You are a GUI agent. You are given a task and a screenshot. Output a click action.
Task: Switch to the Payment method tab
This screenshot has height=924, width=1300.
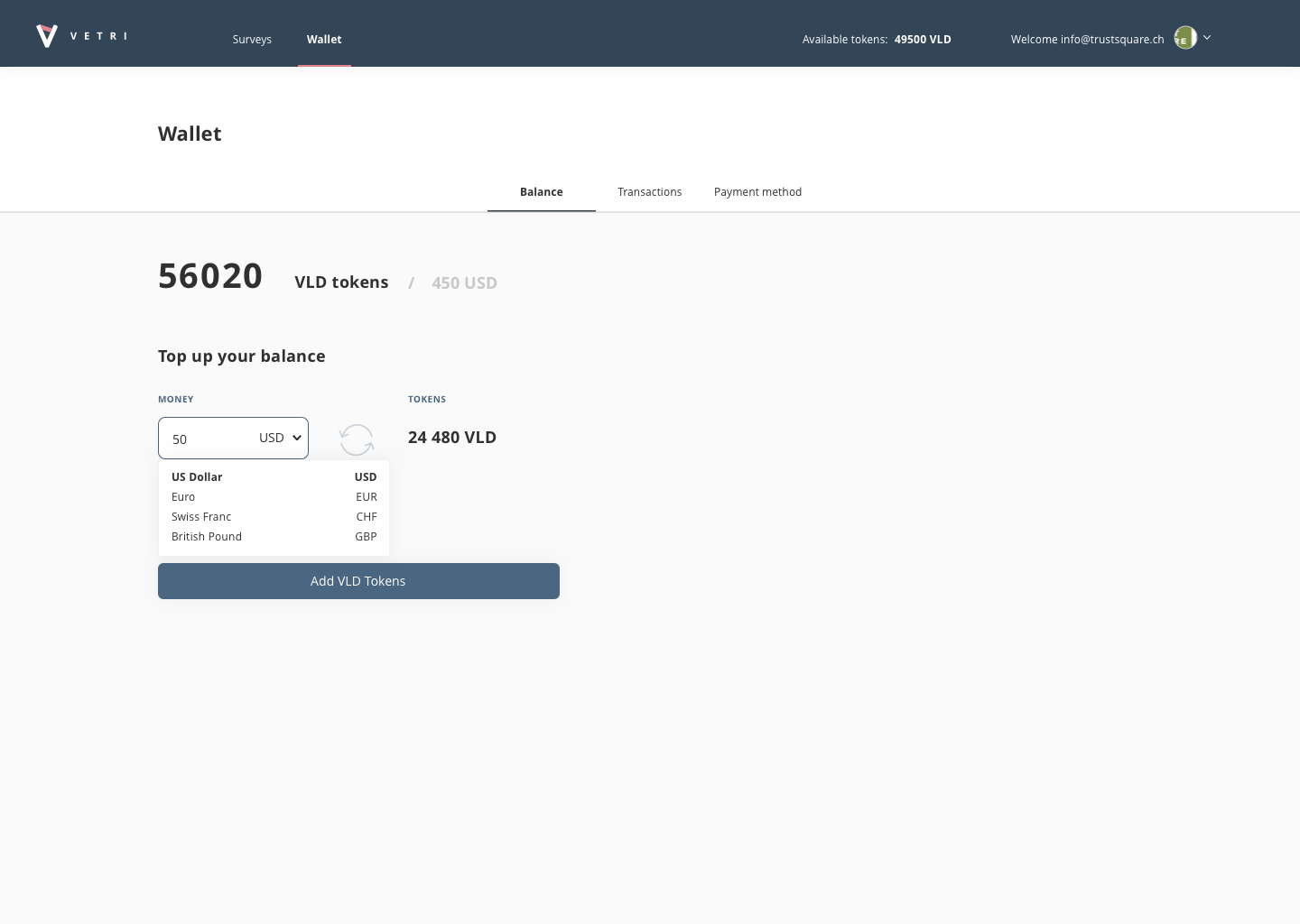[758, 191]
